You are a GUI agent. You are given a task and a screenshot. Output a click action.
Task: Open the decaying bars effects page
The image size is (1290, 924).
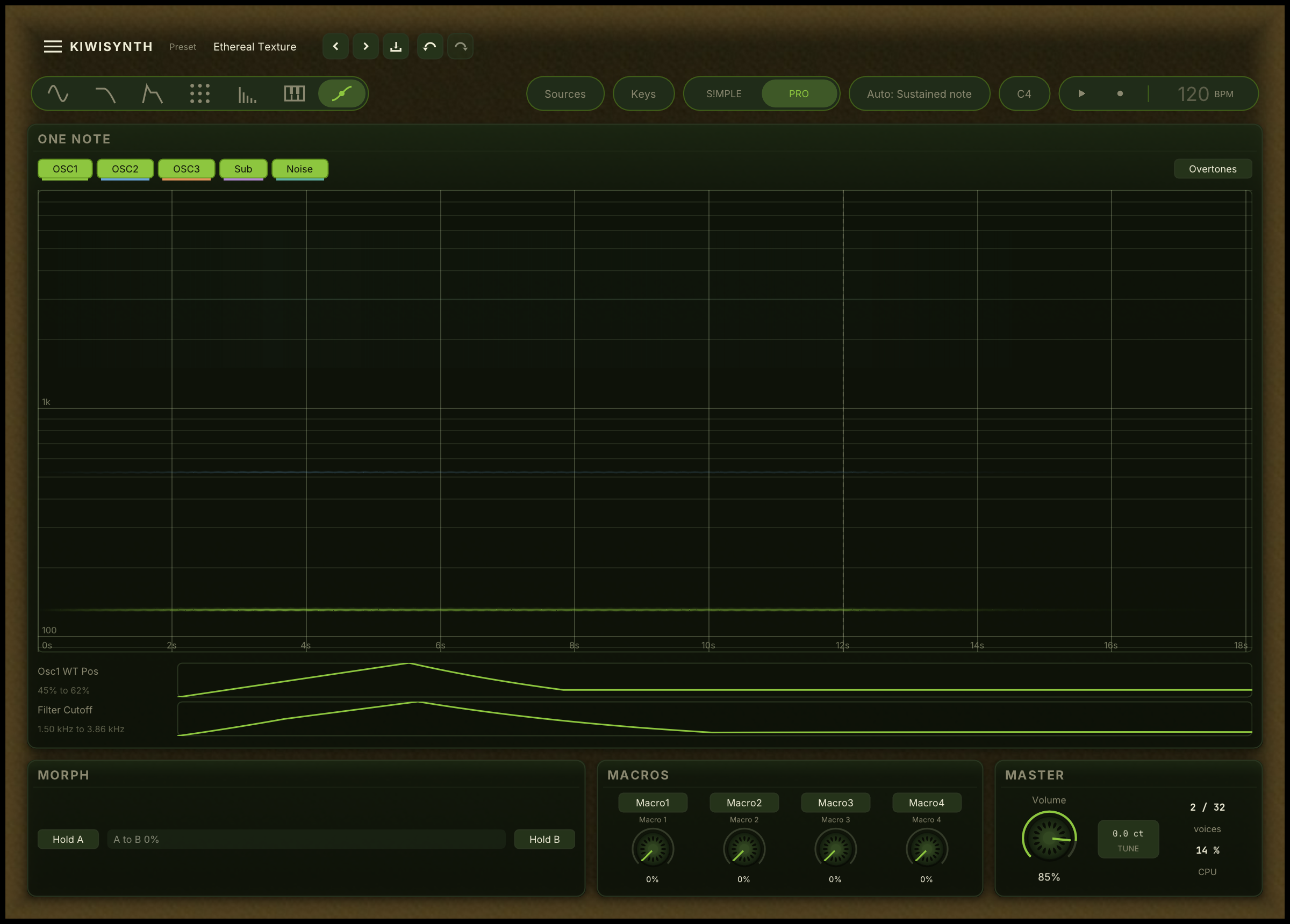pos(247,94)
